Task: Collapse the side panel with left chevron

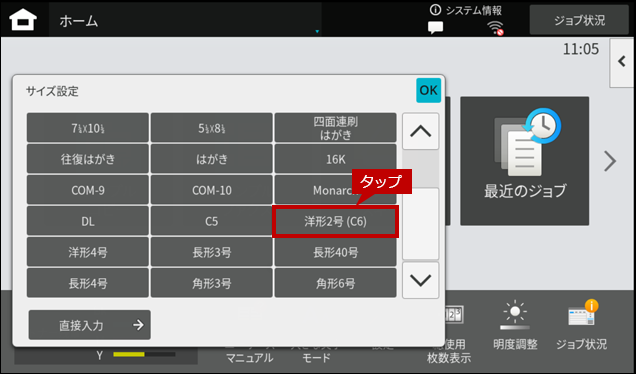Action: (622, 62)
